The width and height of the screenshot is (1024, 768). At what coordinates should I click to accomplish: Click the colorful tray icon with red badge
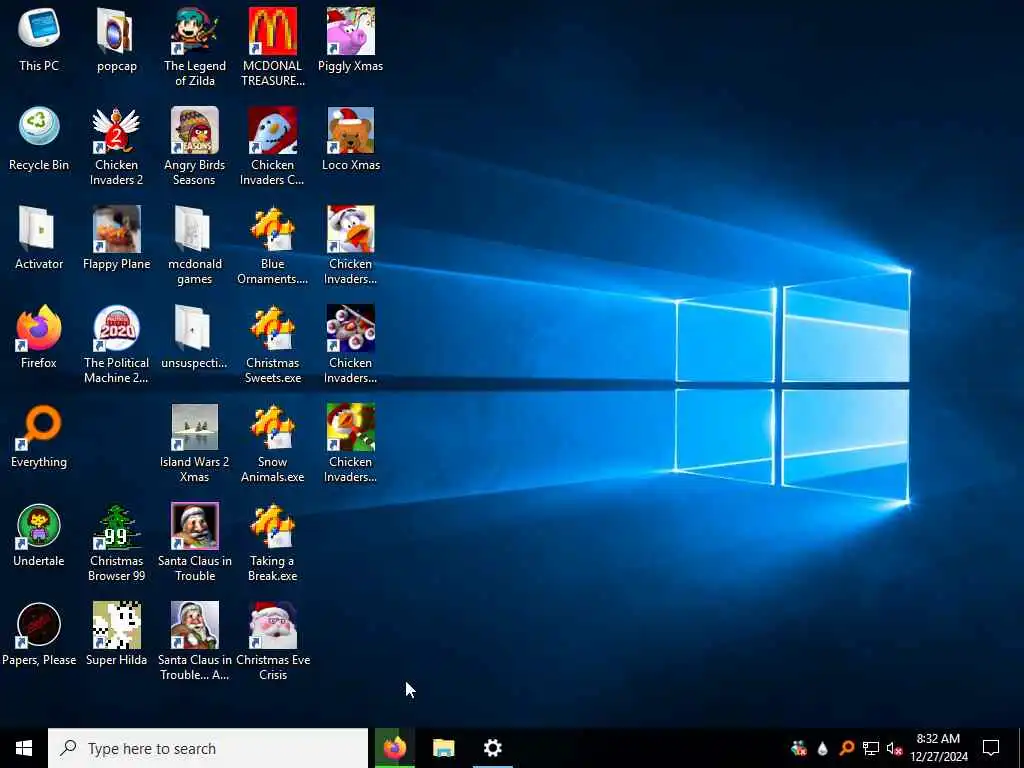coord(798,748)
